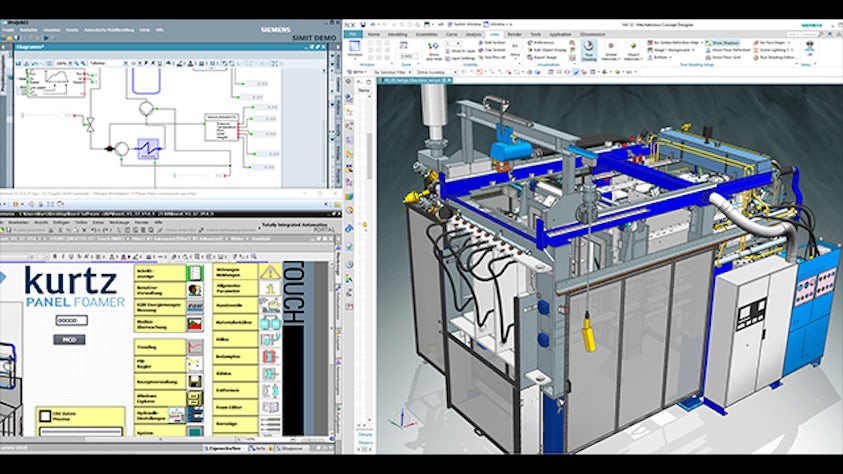Click the True Shading Editor button

click(774, 57)
